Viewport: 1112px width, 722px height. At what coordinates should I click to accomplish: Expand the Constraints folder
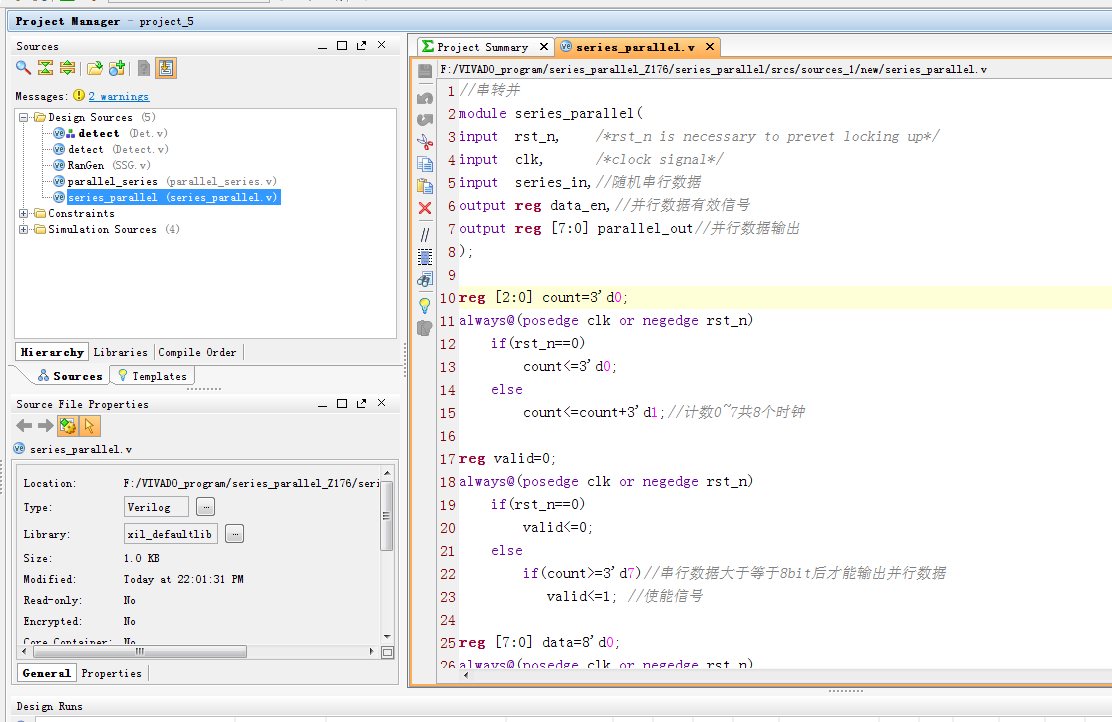23,213
